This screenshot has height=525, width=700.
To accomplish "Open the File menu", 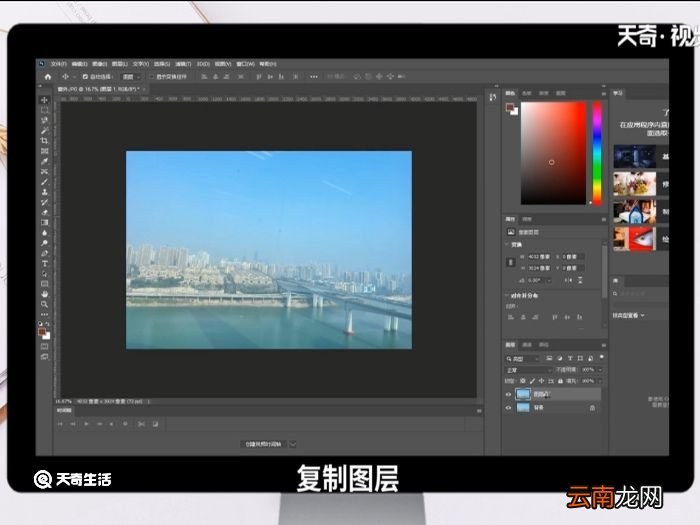I will point(58,64).
